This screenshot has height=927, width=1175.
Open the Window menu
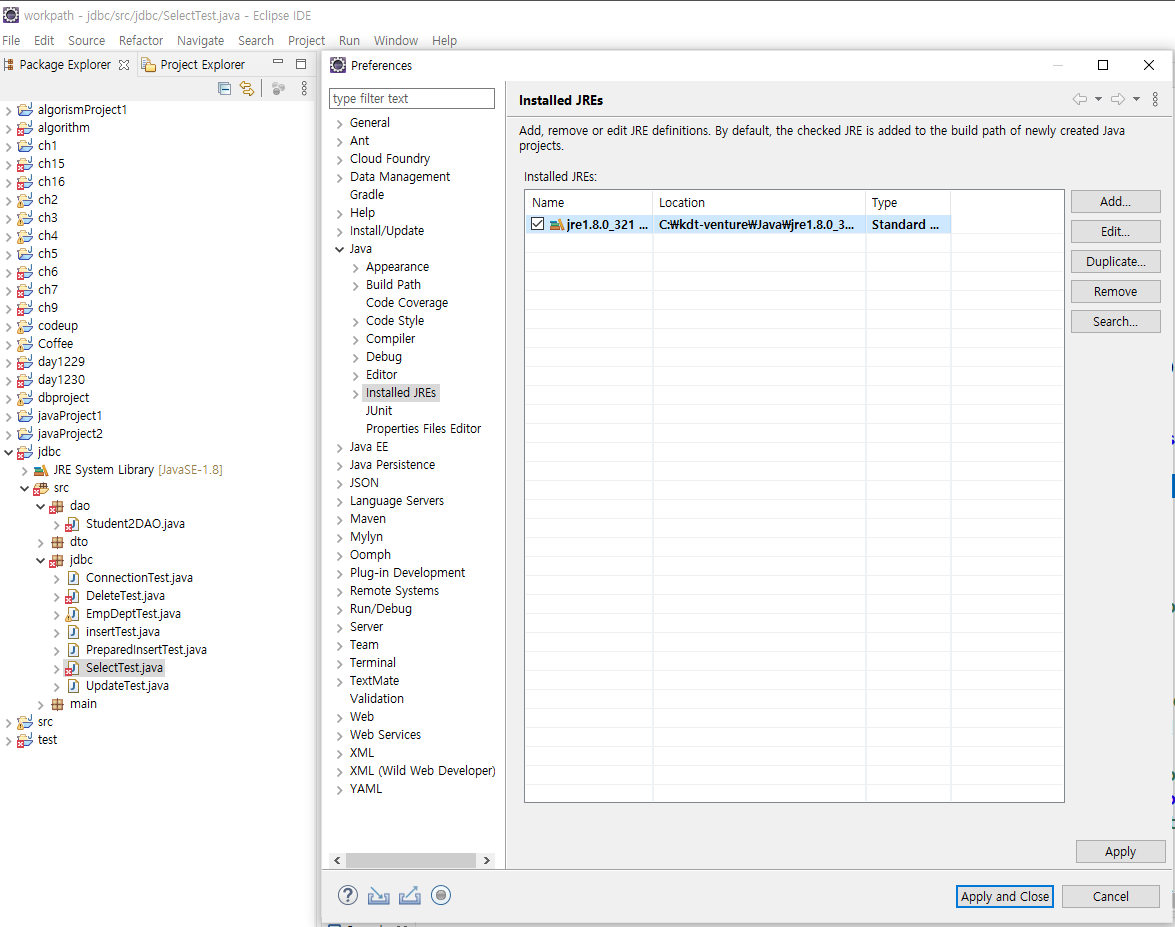pyautogui.click(x=396, y=40)
